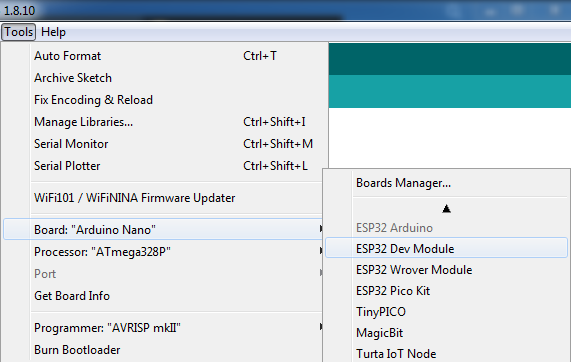Select the MagicBit board
The image size is (571, 362).
tap(446, 333)
